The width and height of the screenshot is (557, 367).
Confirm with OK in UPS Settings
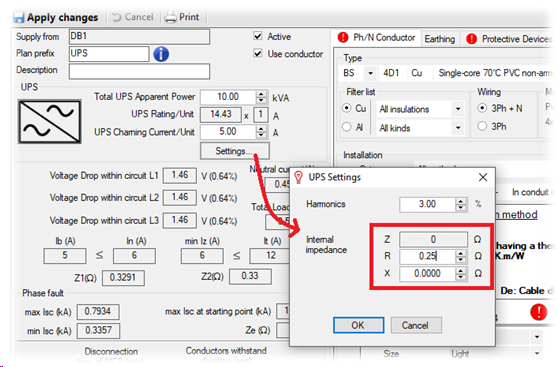(358, 325)
